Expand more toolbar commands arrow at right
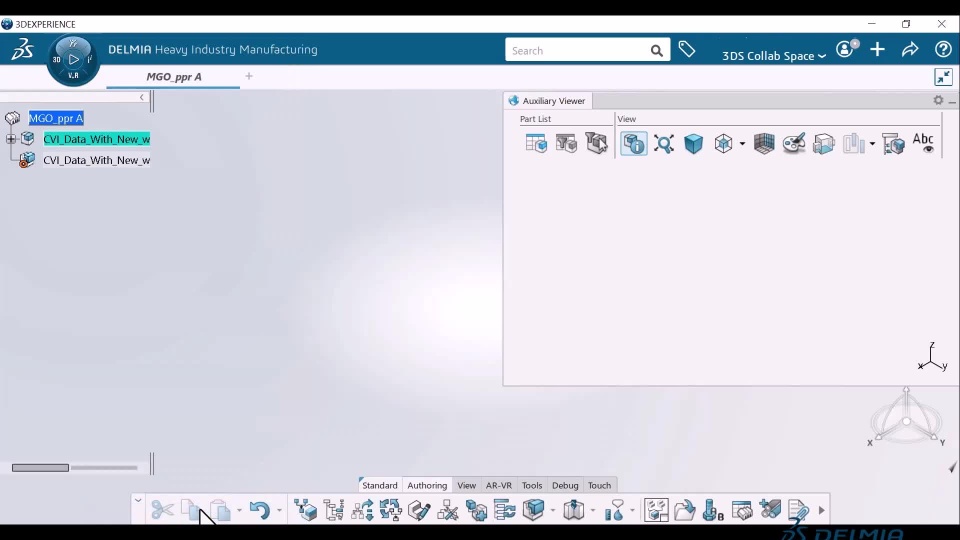 click(x=822, y=510)
